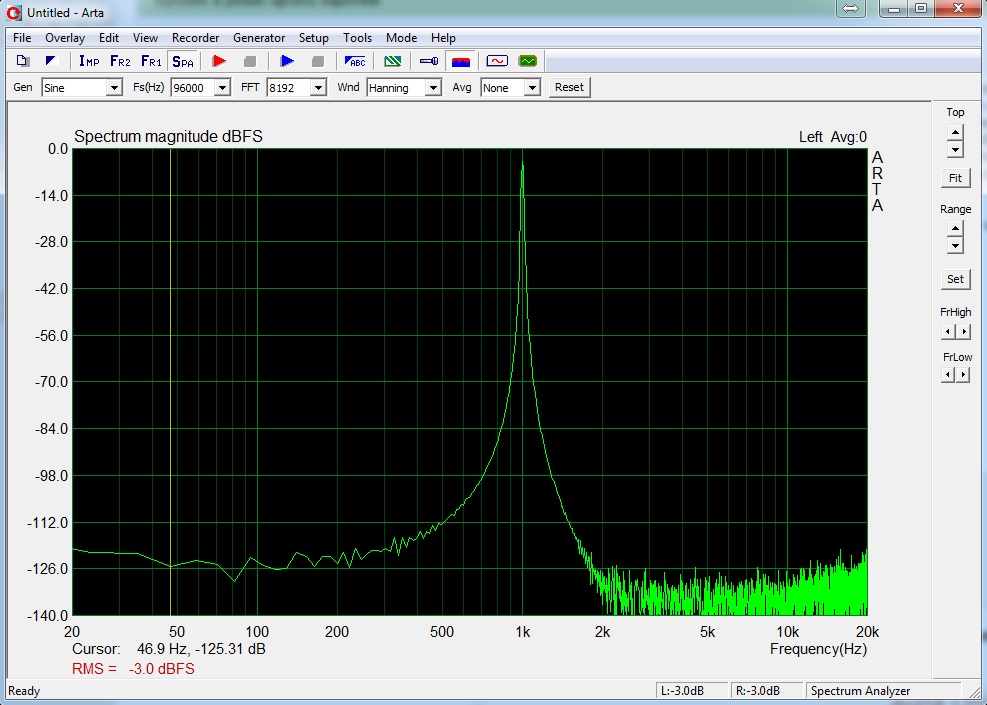Open the Overlay menu
The height and width of the screenshot is (705, 987).
click(65, 38)
